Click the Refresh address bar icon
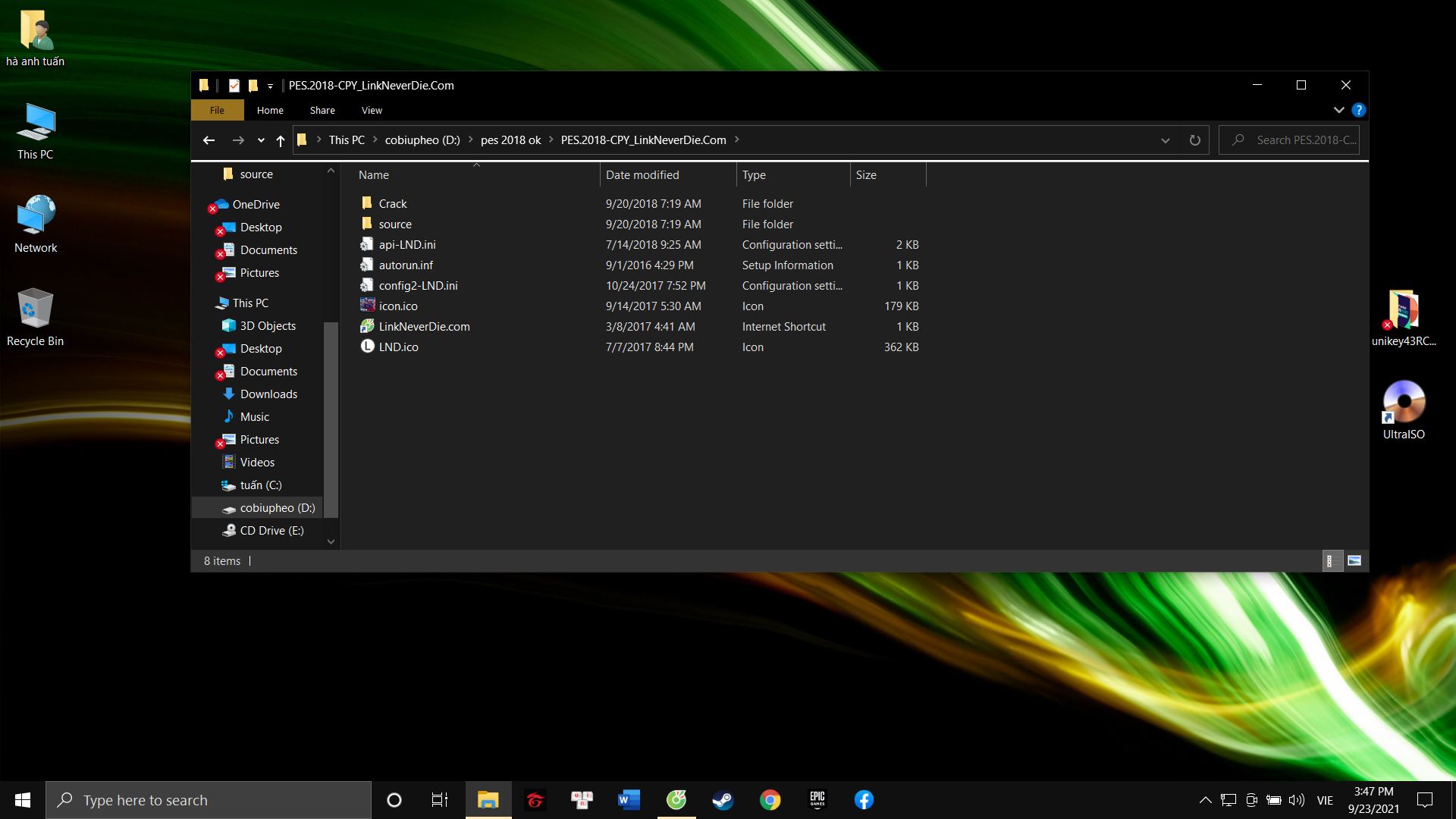Screen dimensions: 1456x819 tap(1194, 140)
